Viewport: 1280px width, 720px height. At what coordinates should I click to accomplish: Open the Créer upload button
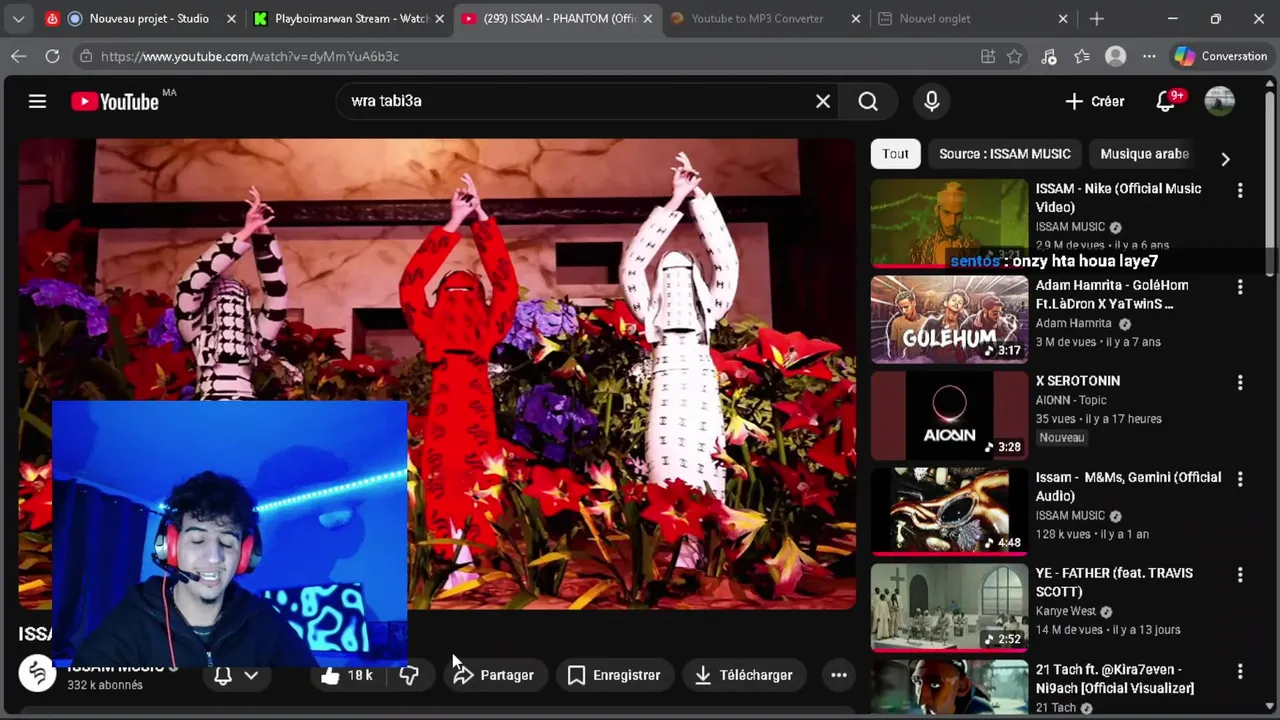1094,101
